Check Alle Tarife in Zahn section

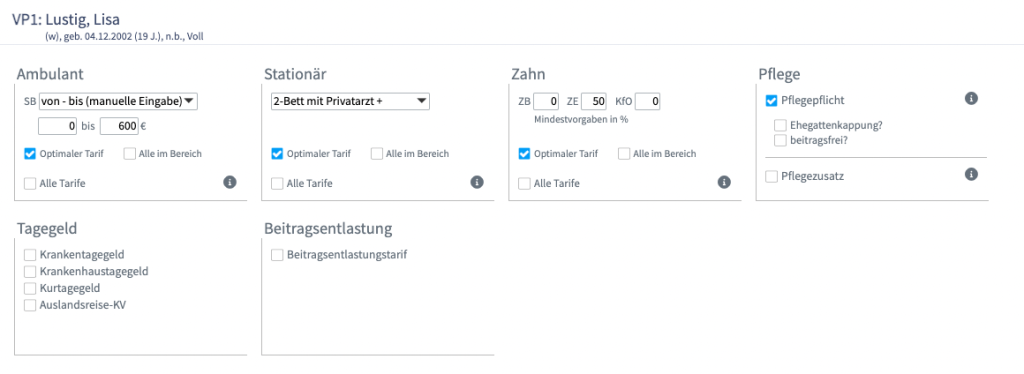point(524,183)
